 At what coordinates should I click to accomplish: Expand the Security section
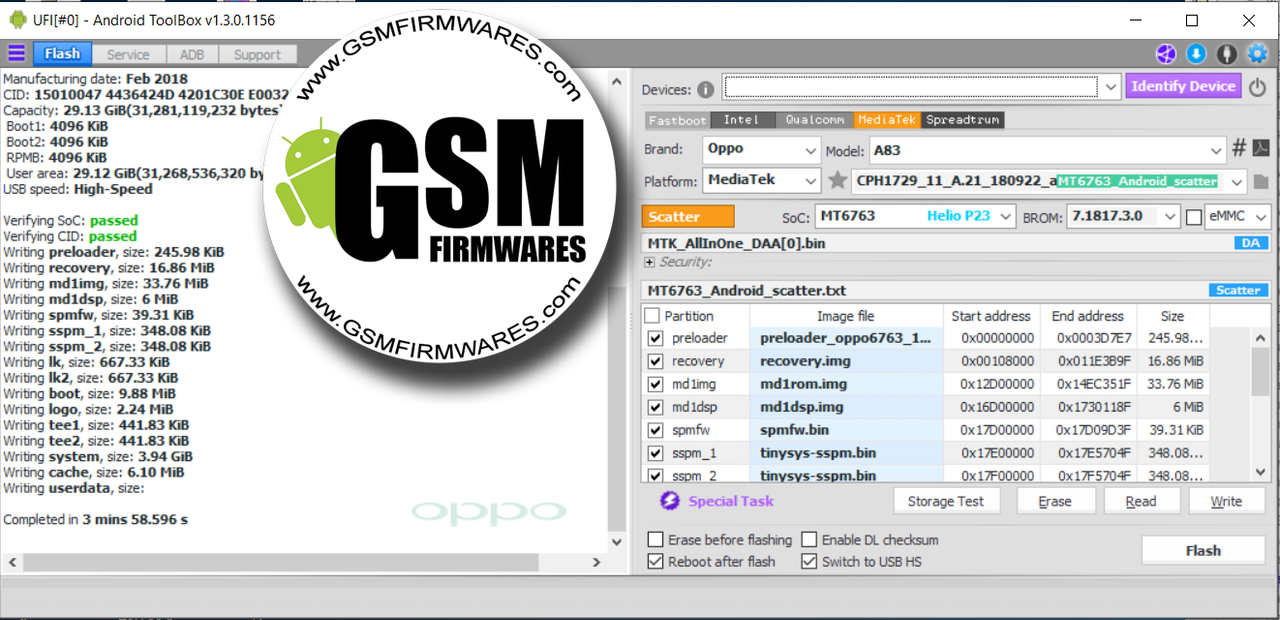click(x=650, y=262)
